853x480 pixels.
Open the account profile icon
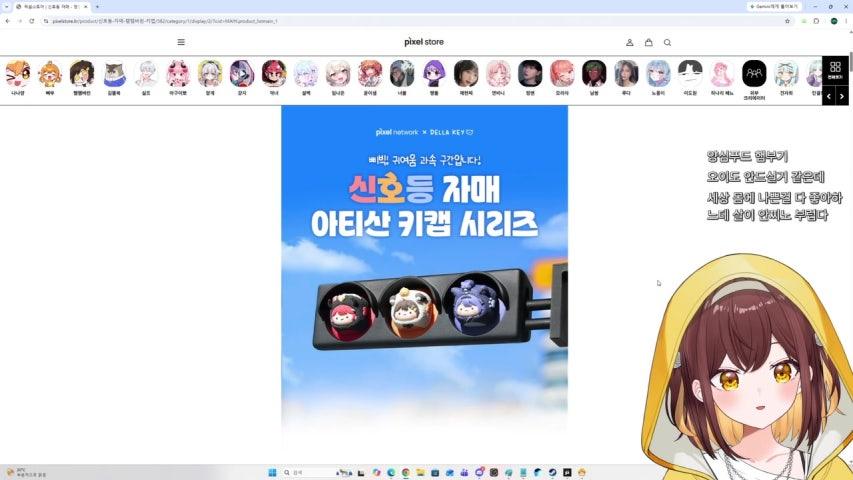coord(629,42)
